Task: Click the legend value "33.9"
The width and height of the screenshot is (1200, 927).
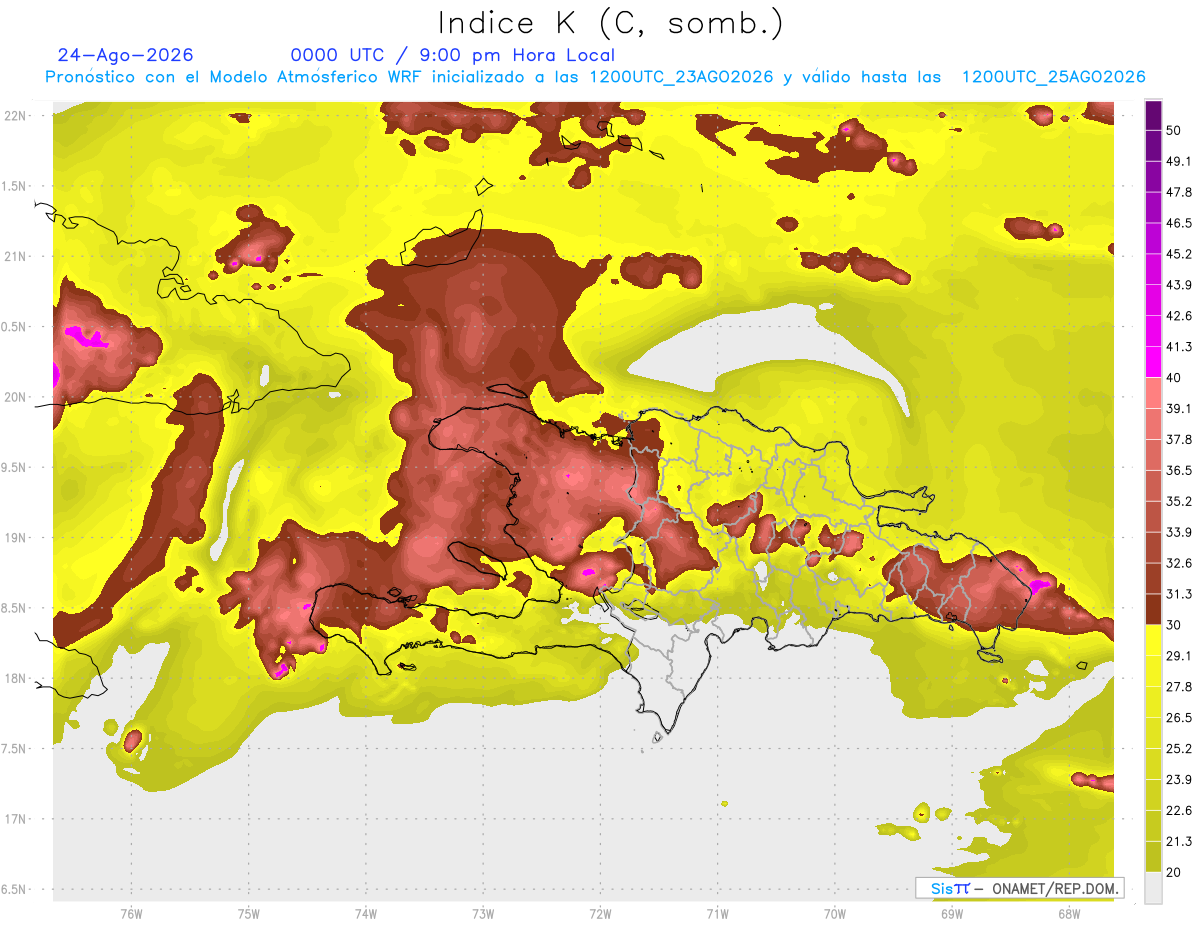Action: coord(1180,532)
